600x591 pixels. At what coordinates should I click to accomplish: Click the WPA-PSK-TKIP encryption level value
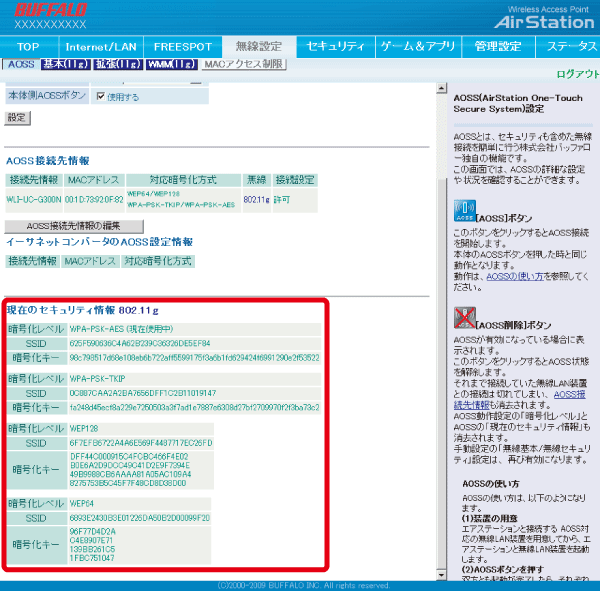click(x=97, y=379)
